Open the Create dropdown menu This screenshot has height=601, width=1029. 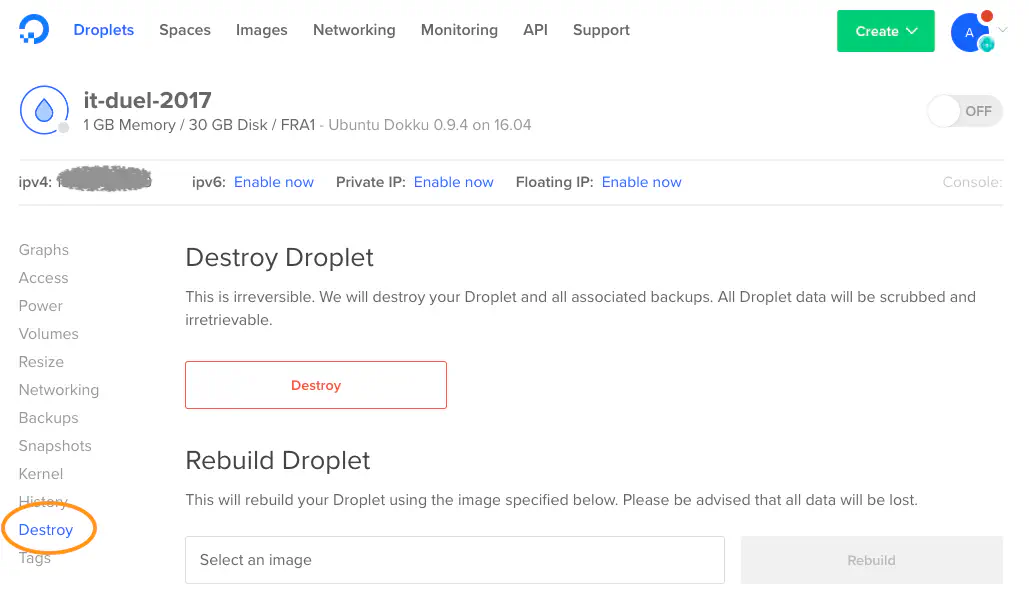pos(885,31)
